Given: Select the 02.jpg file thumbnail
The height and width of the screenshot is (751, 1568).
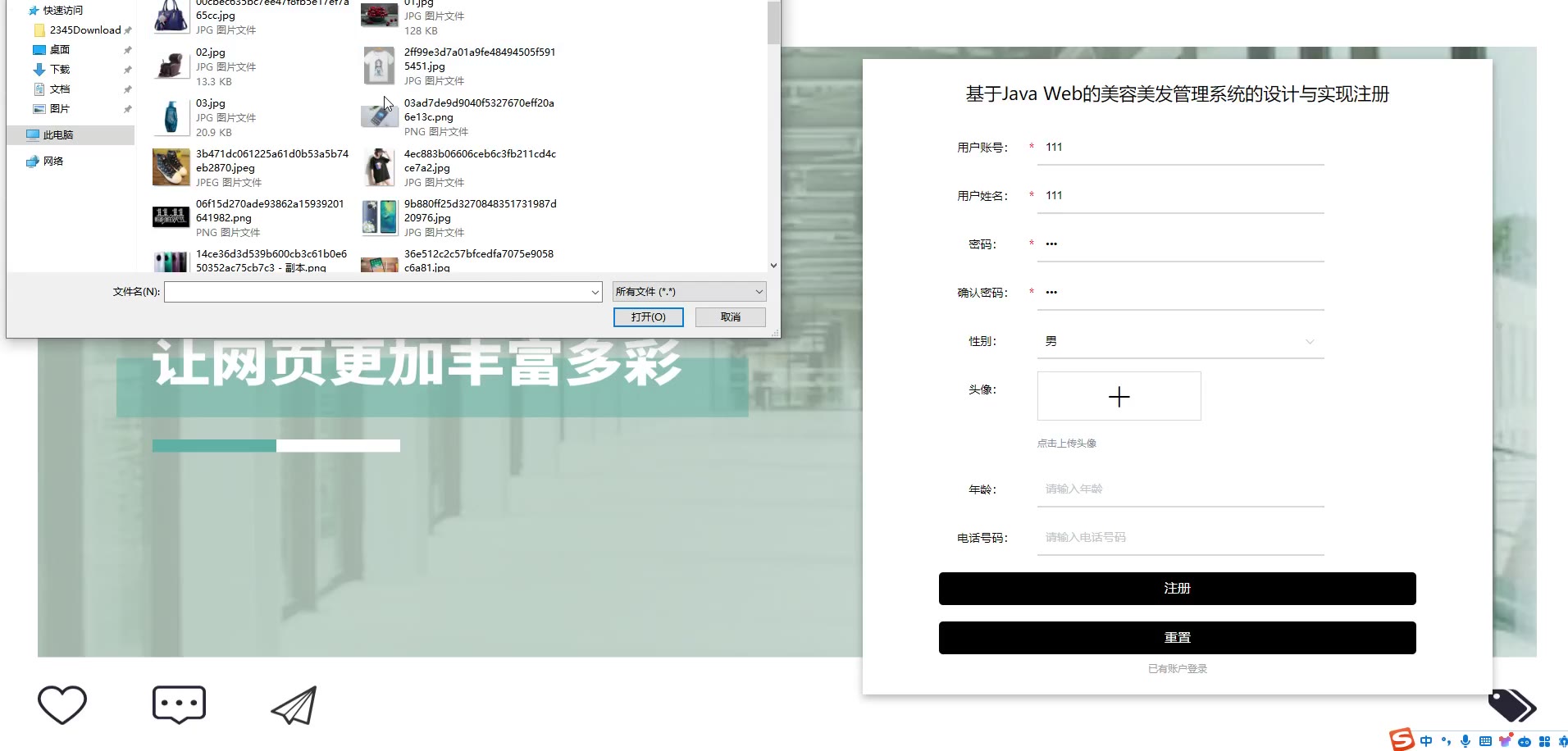Looking at the screenshot, I should point(171,66).
